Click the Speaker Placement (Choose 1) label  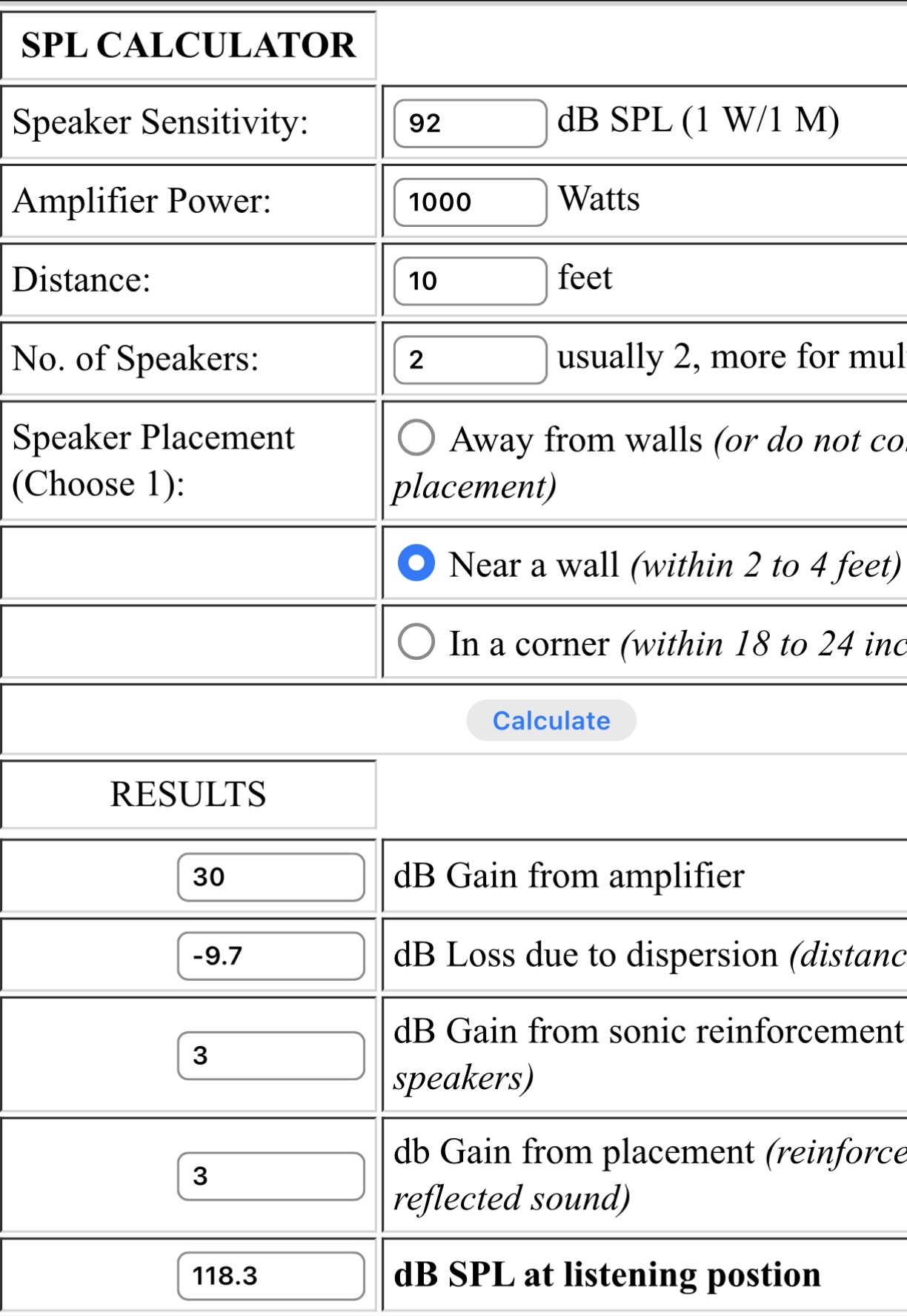(x=153, y=460)
